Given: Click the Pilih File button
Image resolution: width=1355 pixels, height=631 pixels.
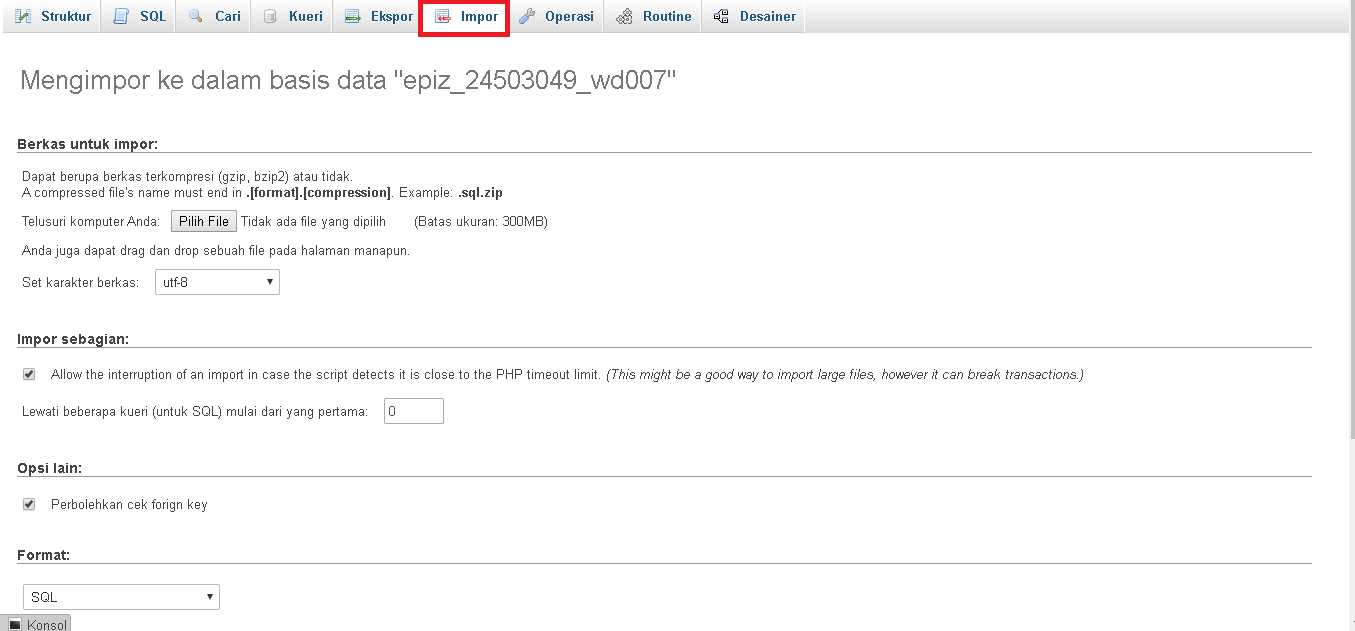Looking at the screenshot, I should 204,221.
